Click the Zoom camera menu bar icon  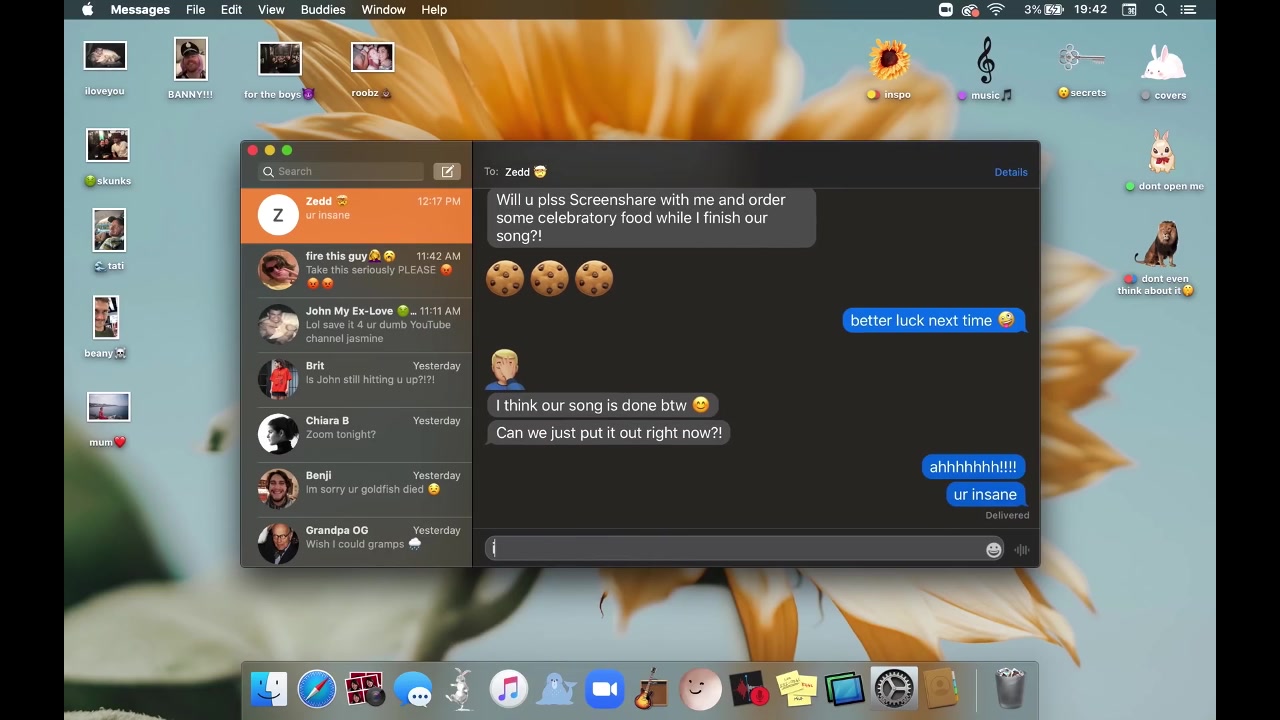[x=945, y=9]
